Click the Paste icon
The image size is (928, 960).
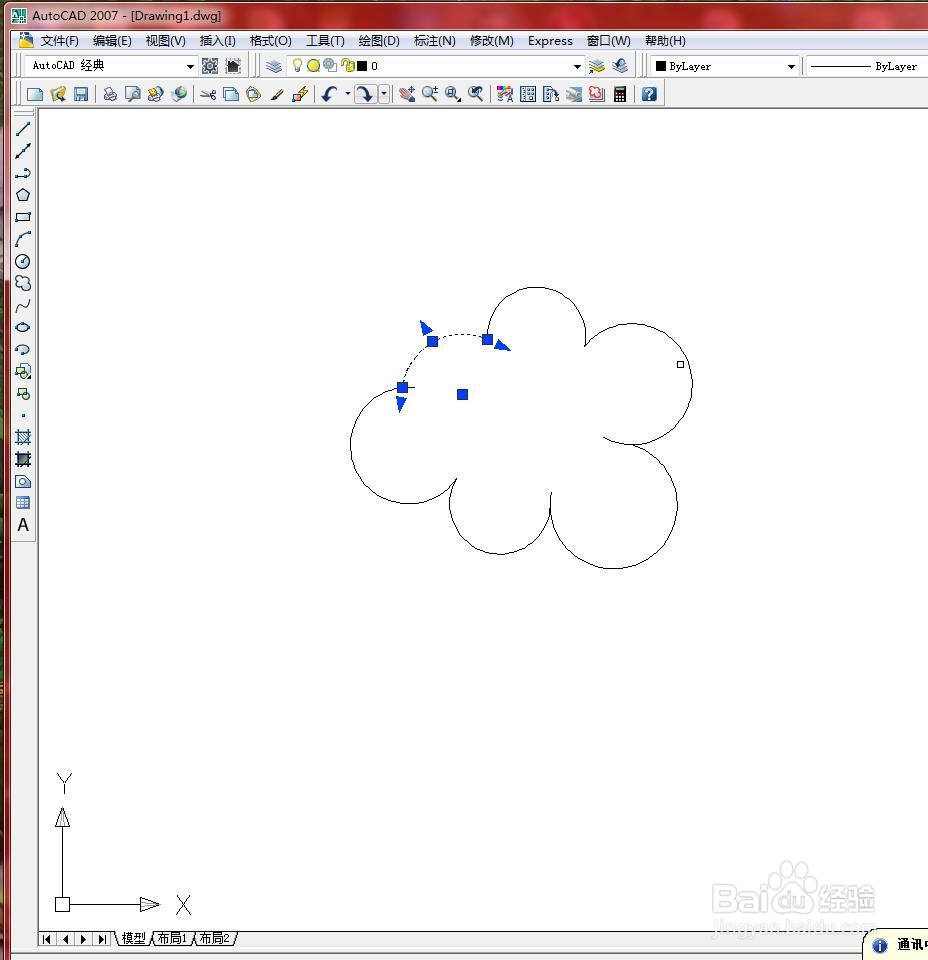253,94
